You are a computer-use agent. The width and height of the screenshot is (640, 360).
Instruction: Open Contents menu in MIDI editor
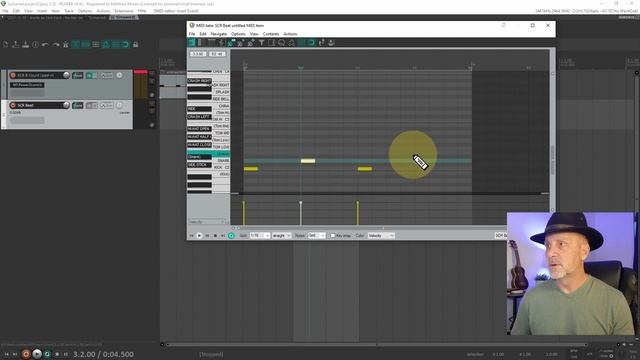tap(271, 34)
